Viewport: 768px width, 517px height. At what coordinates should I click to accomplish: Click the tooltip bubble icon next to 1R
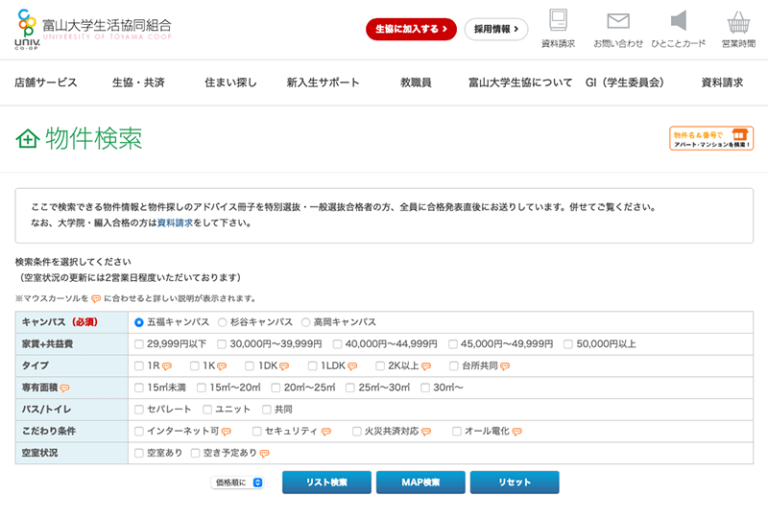167,366
